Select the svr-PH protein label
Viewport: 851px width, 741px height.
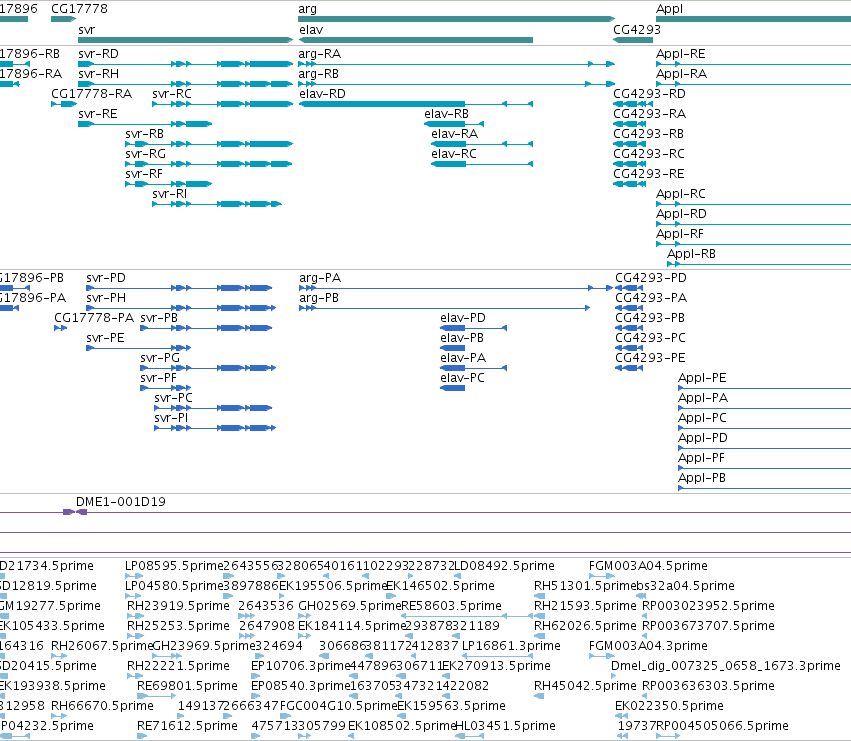click(106, 298)
